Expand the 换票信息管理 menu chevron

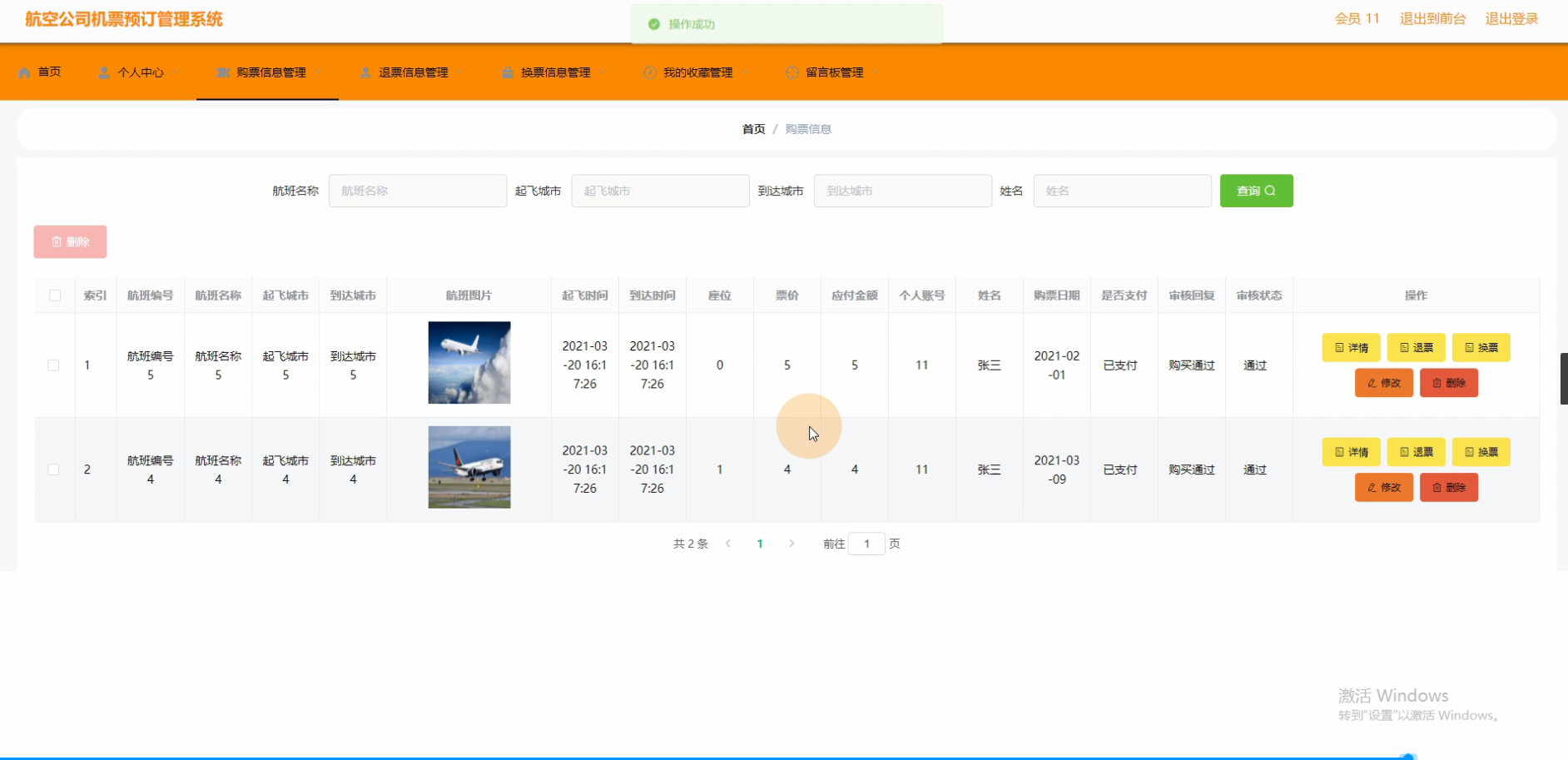[x=603, y=72]
